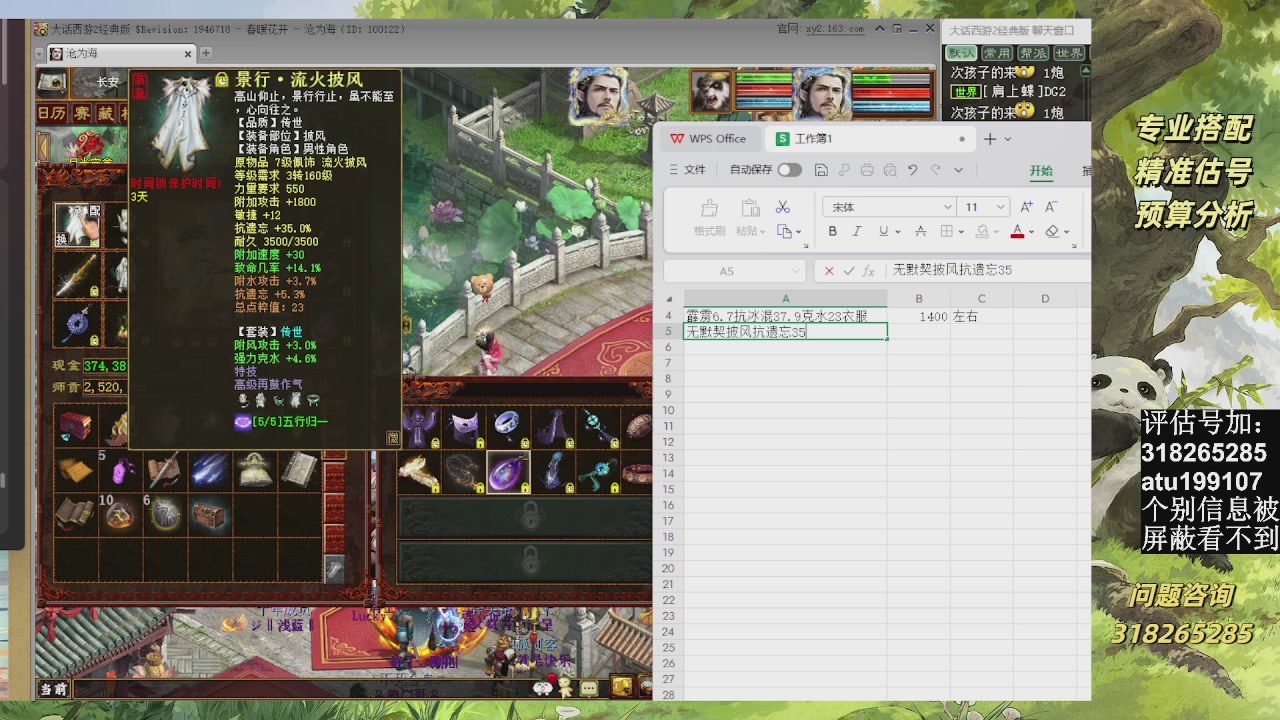Select the purple mask item in equipment grid
Viewport: 1280px width, 720px height.
tap(464, 427)
